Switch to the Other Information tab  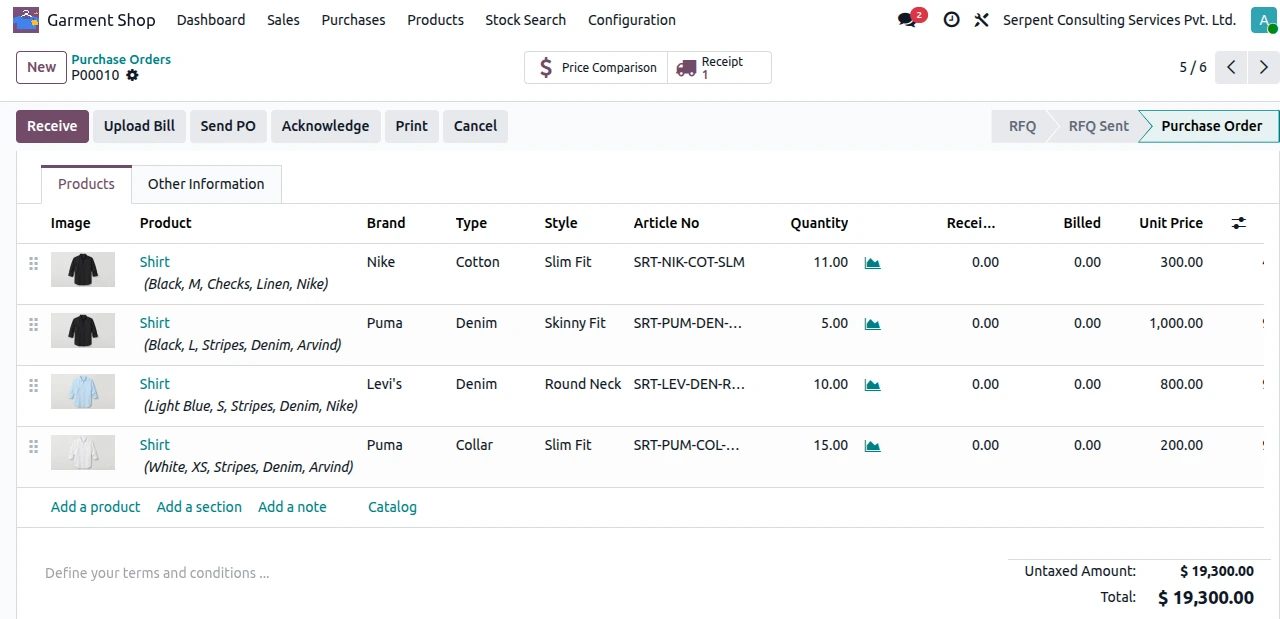(x=206, y=184)
